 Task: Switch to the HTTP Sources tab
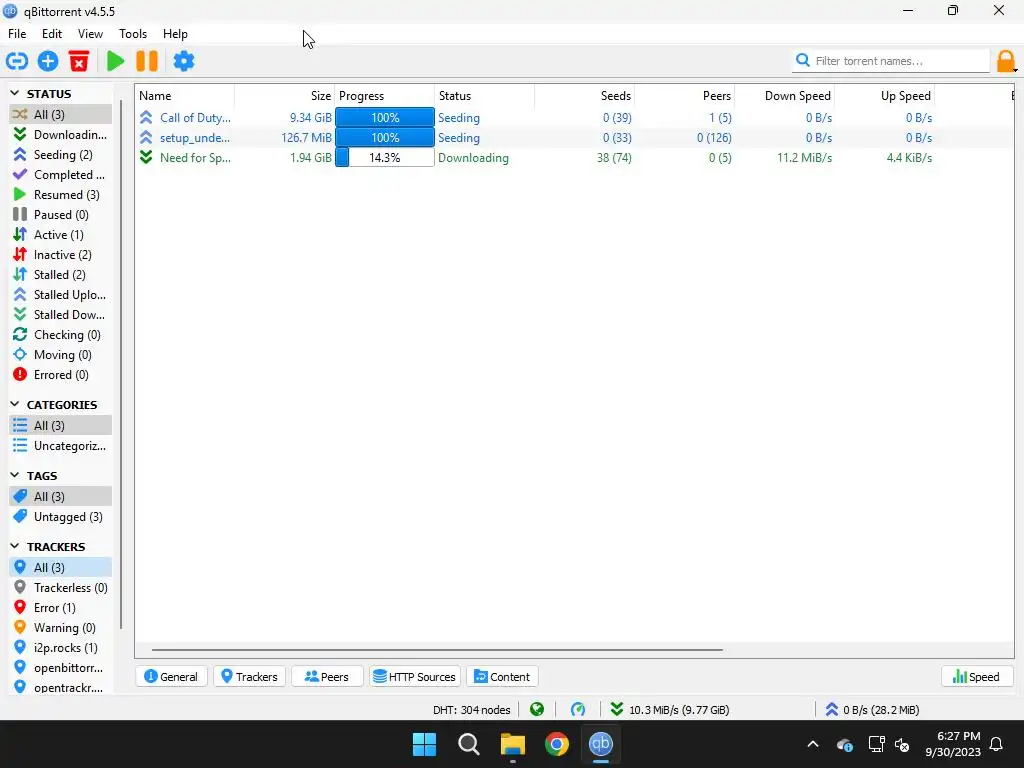(x=415, y=677)
